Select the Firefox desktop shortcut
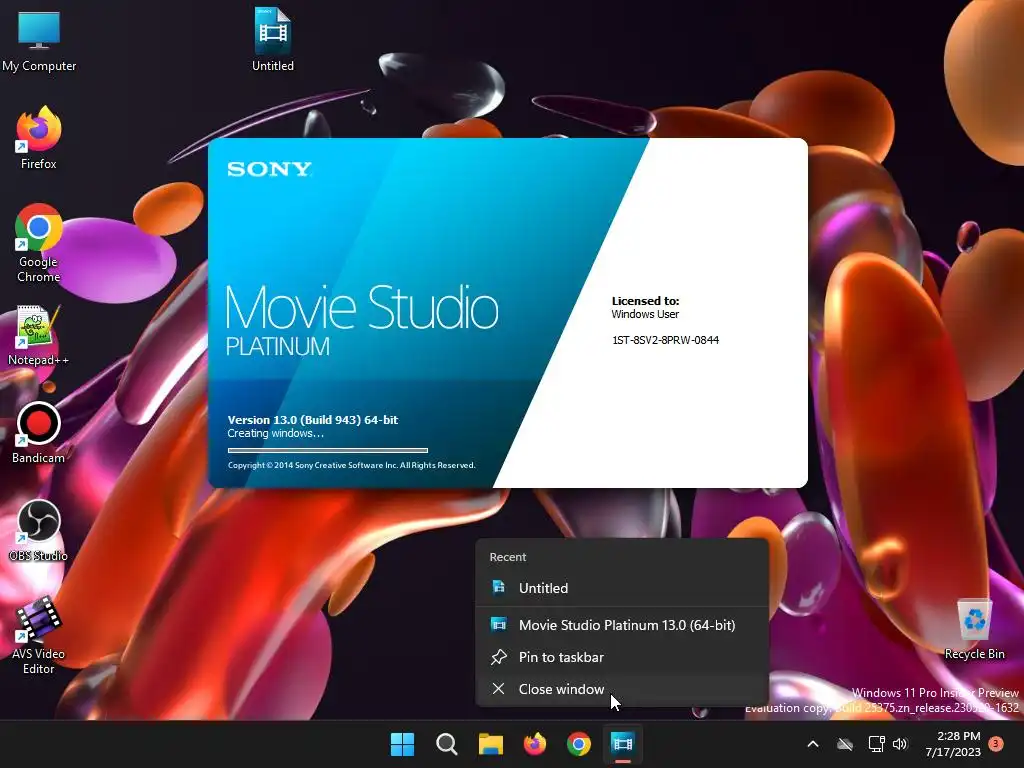This screenshot has height=768, width=1024. [x=39, y=138]
